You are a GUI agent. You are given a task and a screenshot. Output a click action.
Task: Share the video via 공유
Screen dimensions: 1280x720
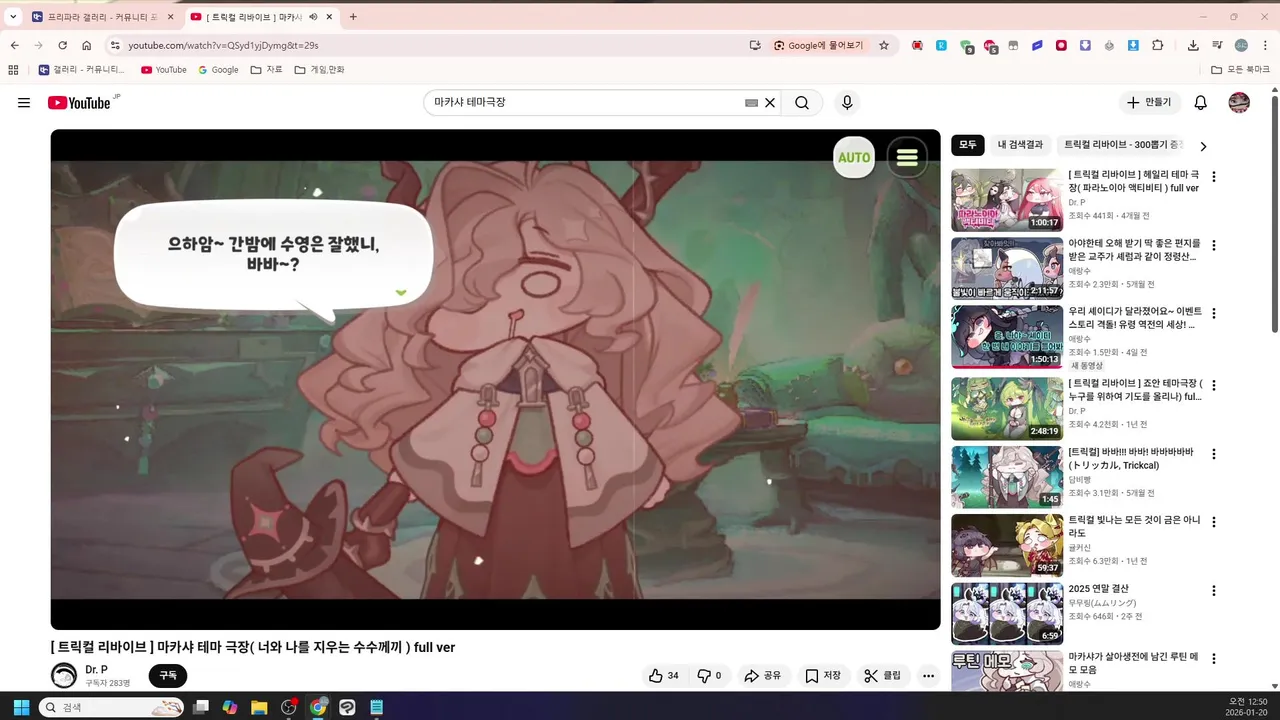click(x=762, y=676)
